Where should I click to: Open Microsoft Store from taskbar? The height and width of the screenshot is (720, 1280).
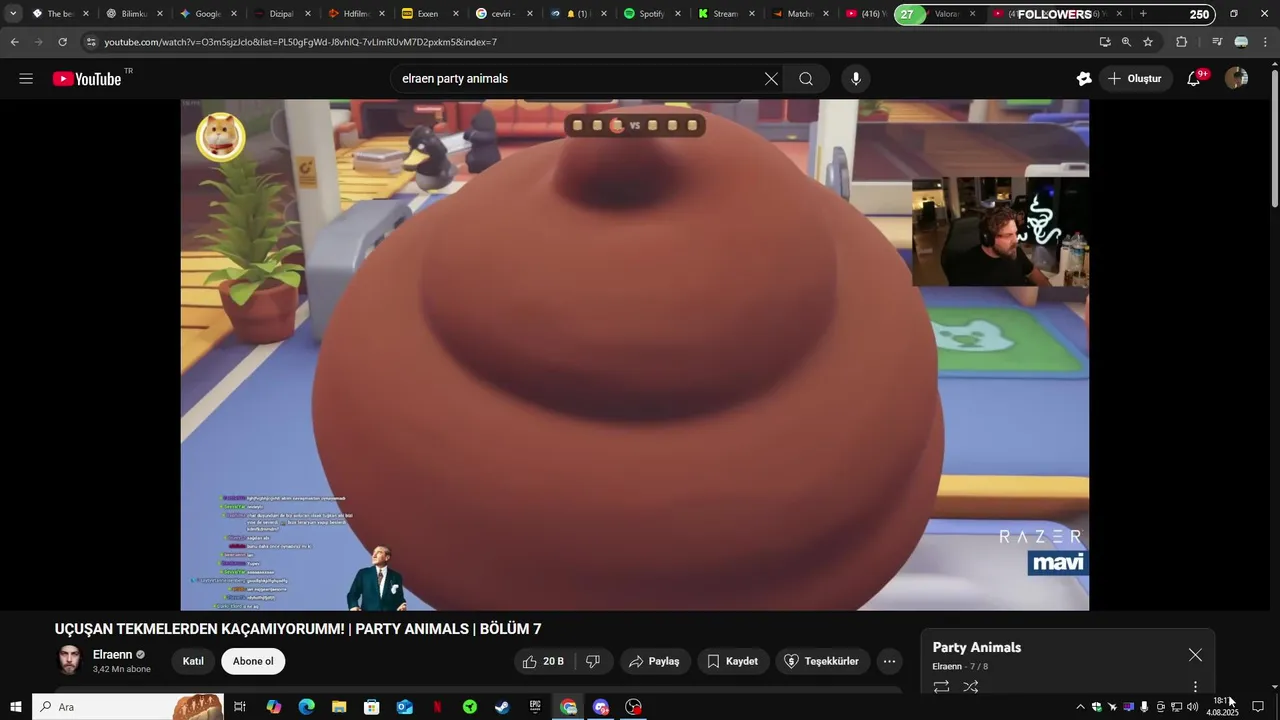[372, 707]
